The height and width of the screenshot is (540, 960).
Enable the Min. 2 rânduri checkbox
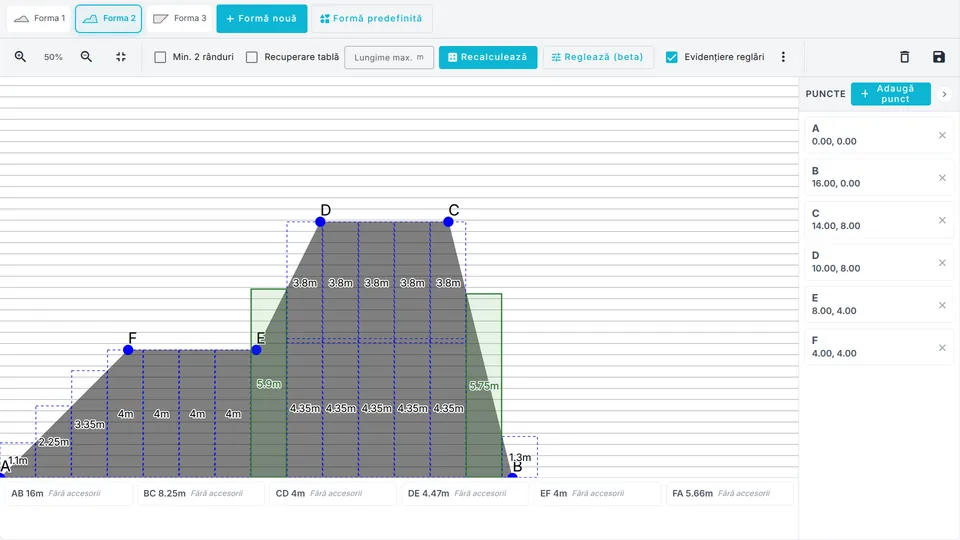(x=160, y=57)
